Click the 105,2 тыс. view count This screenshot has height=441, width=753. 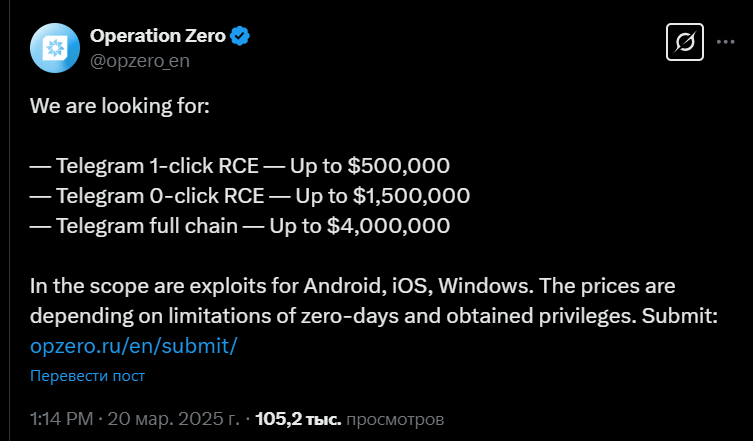pyautogui.click(x=299, y=417)
